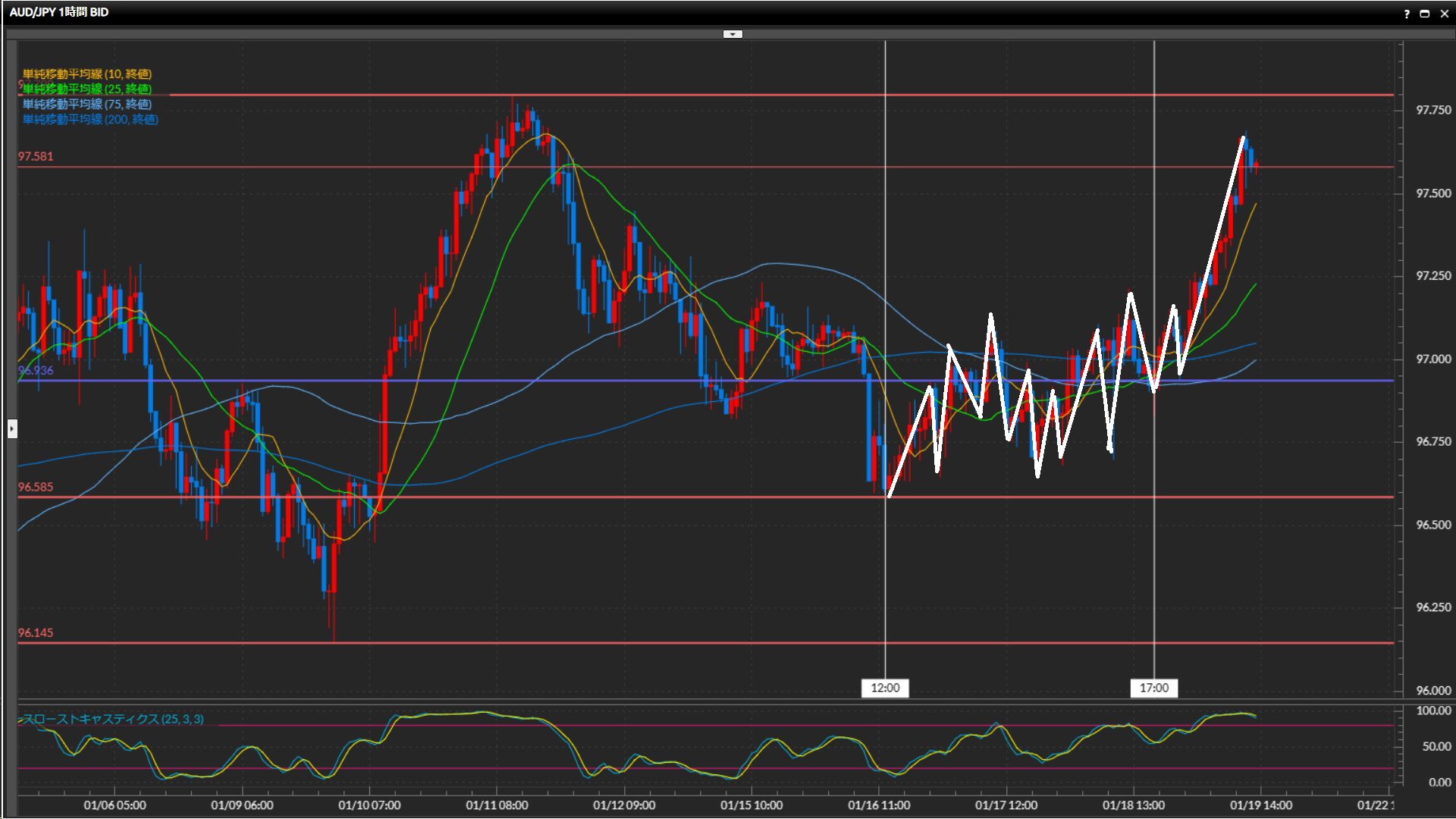The height and width of the screenshot is (819, 1456).
Task: Click the AUD/JPY 1時間 BID title
Action: click(x=59, y=12)
